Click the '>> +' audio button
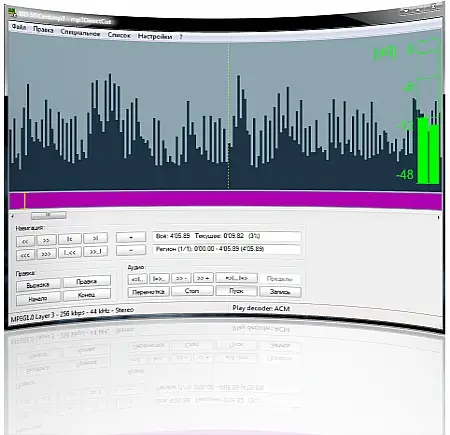The width and height of the screenshot is (450, 435). 203,278
